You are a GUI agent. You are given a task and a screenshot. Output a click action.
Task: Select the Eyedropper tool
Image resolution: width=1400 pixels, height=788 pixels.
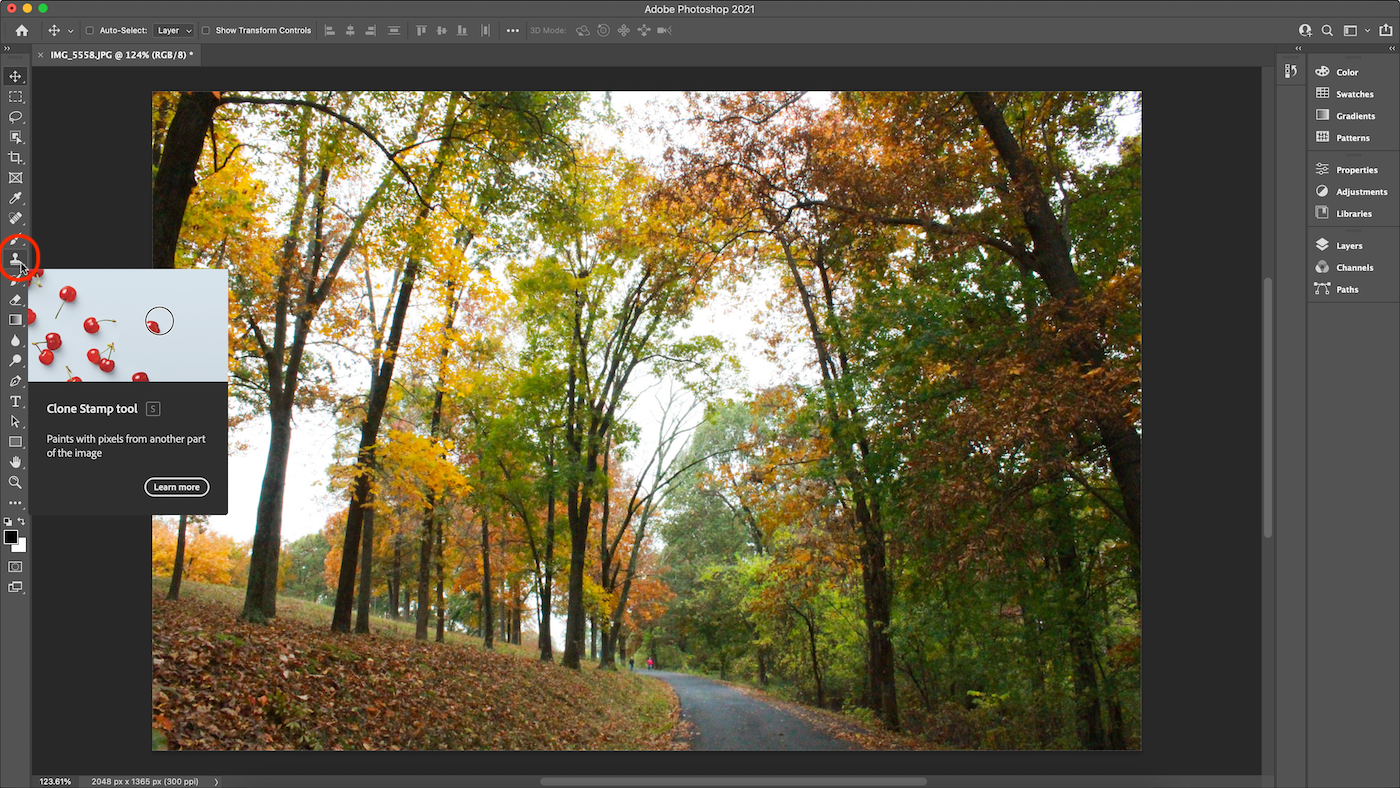15,198
